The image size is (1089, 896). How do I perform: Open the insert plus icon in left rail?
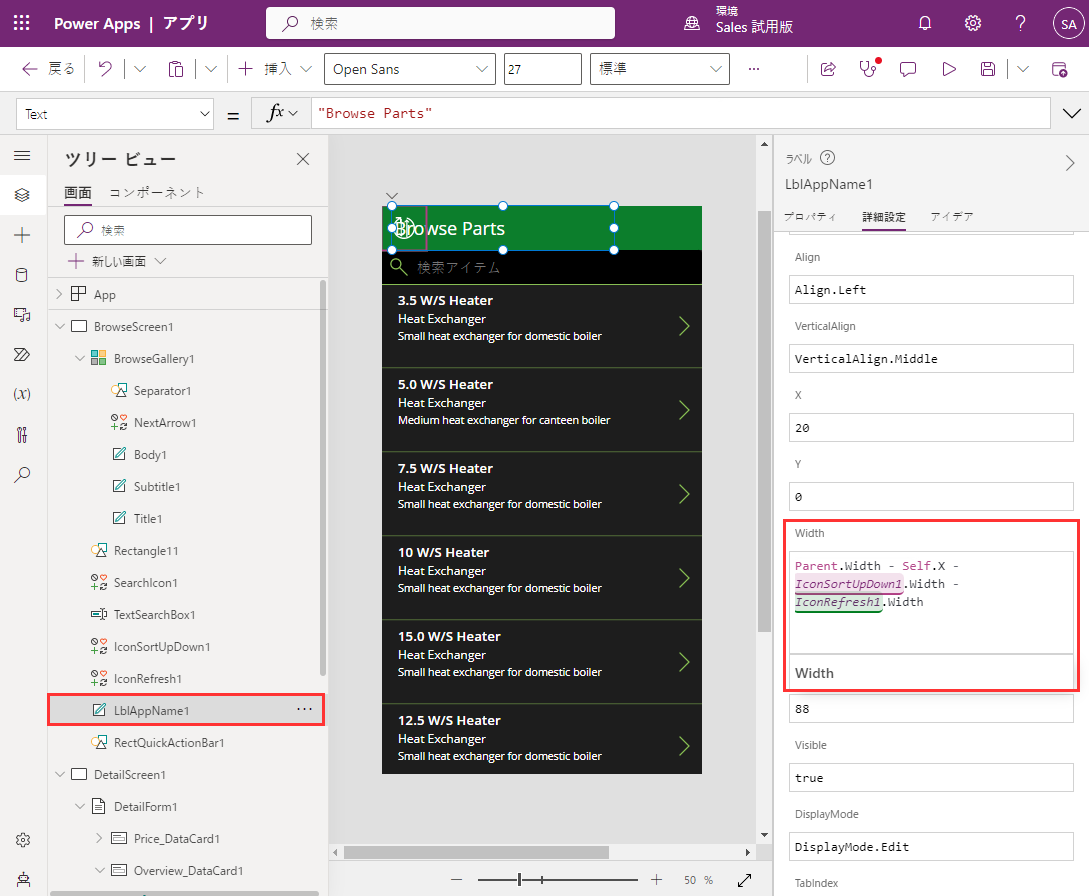tap(22, 235)
